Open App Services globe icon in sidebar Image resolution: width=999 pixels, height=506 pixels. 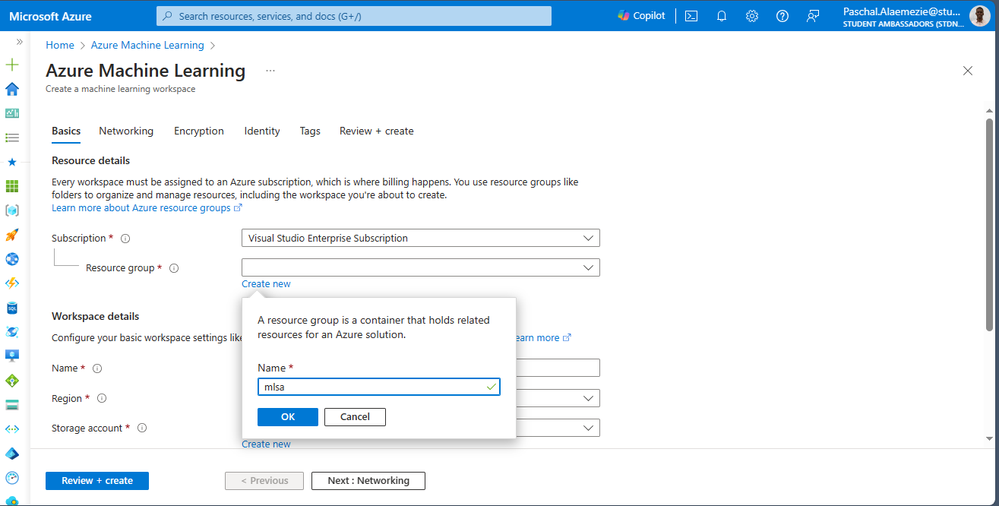pos(11,259)
